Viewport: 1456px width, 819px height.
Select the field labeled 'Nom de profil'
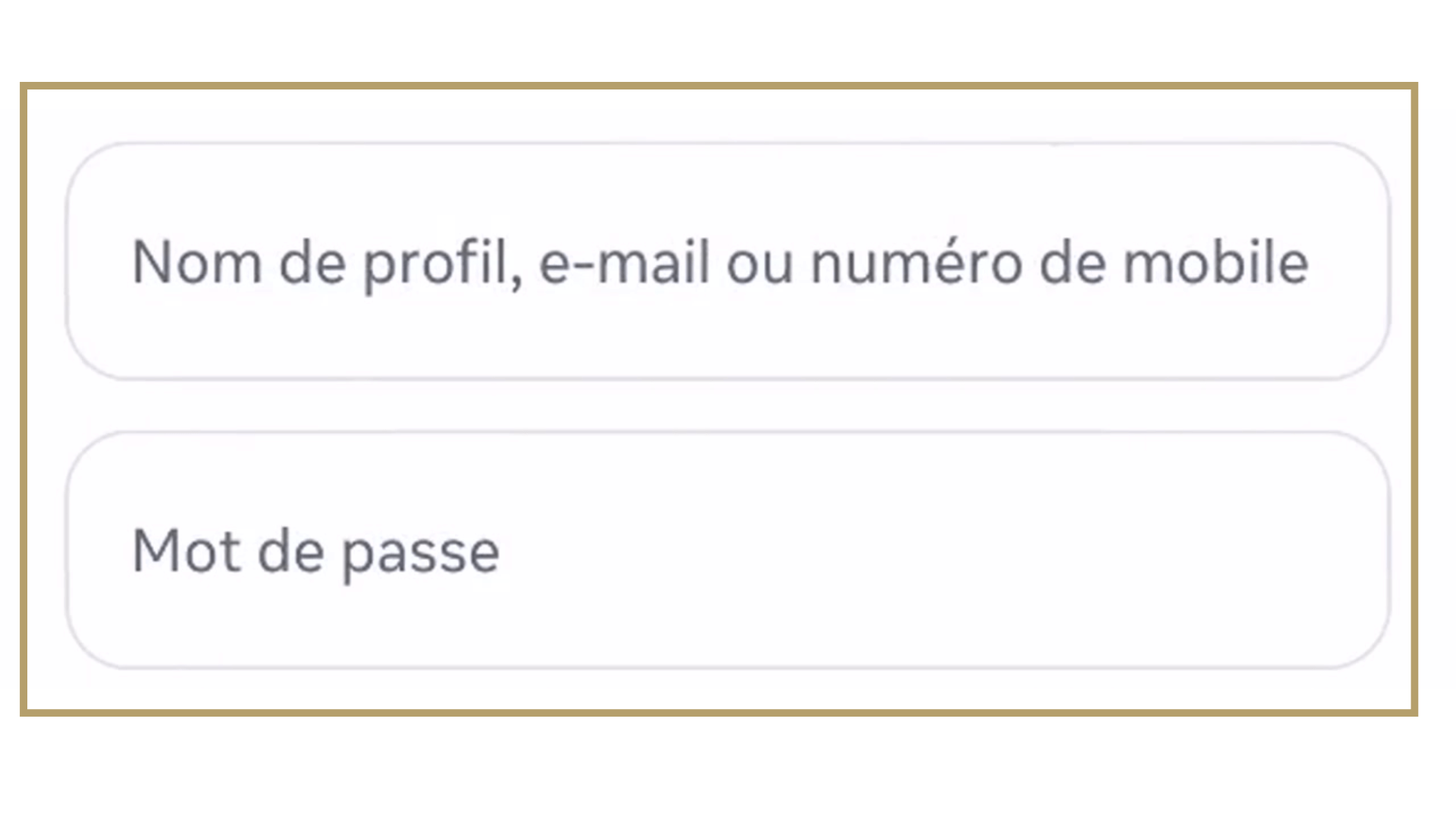tap(728, 261)
